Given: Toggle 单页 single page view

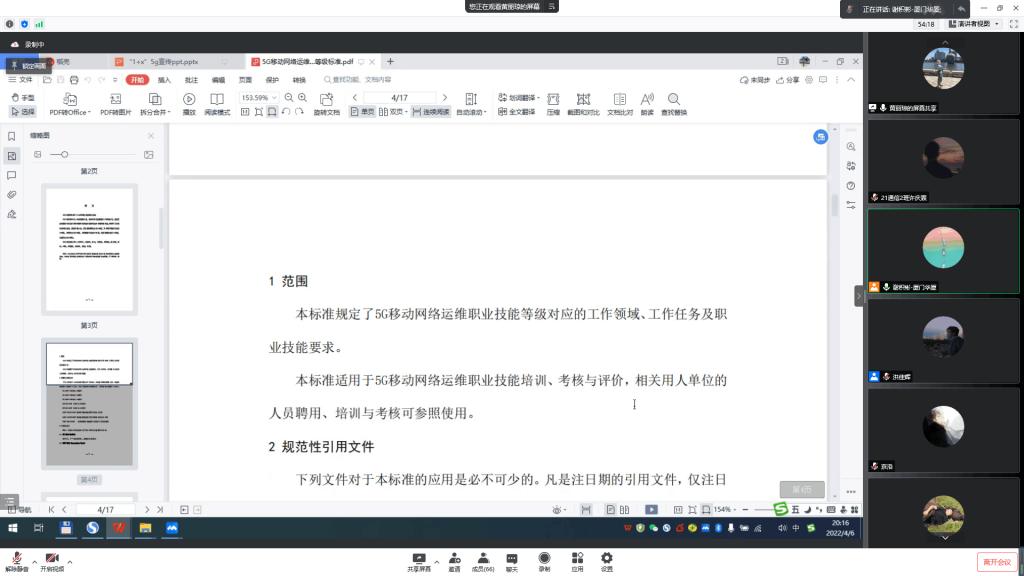Looking at the screenshot, I should (x=362, y=112).
